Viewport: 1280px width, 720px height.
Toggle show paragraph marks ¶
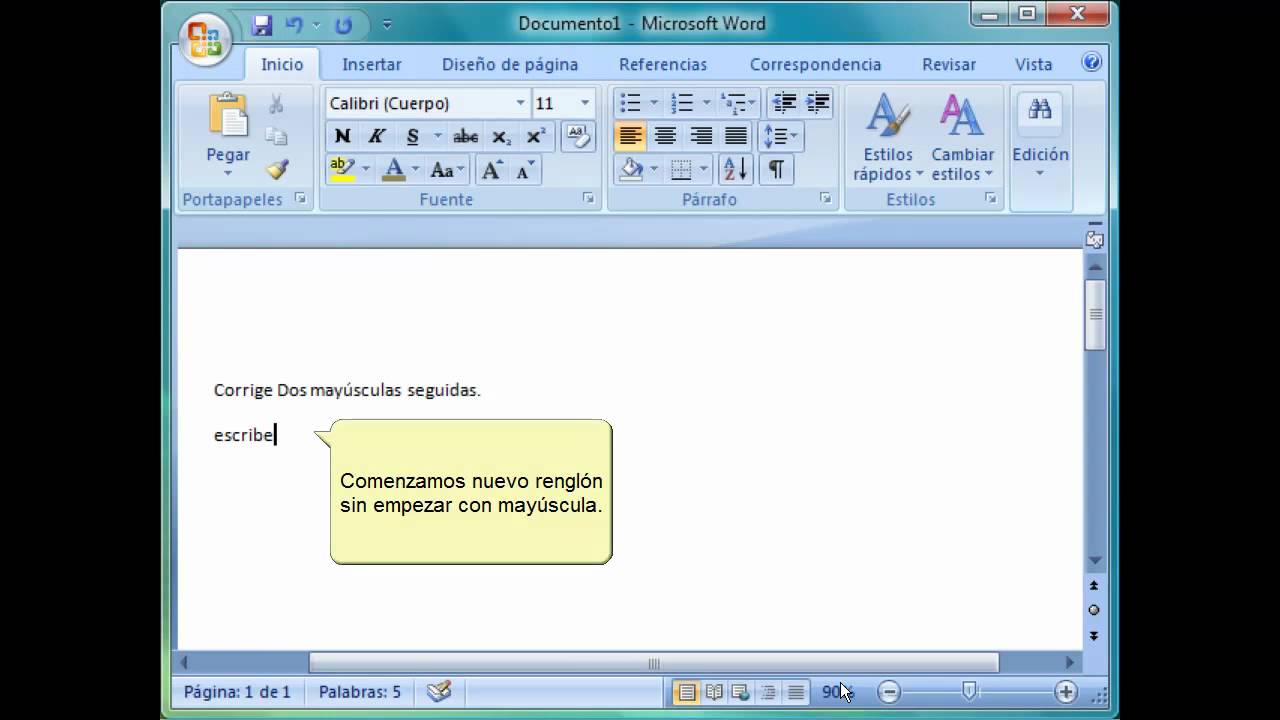click(776, 169)
